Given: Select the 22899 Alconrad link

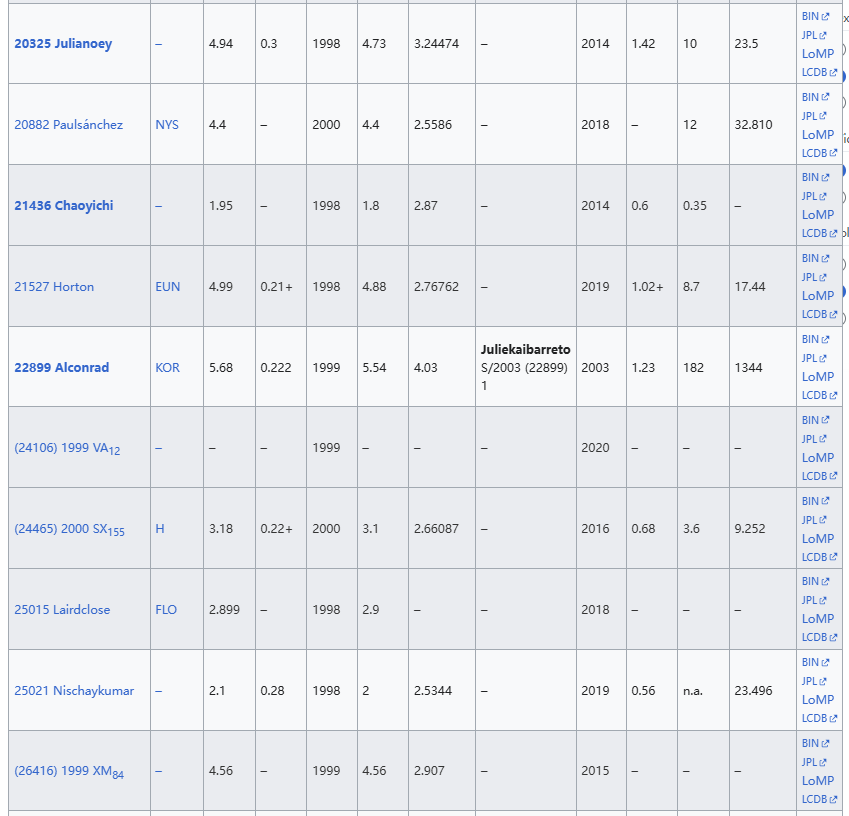Looking at the screenshot, I should tap(61, 368).
